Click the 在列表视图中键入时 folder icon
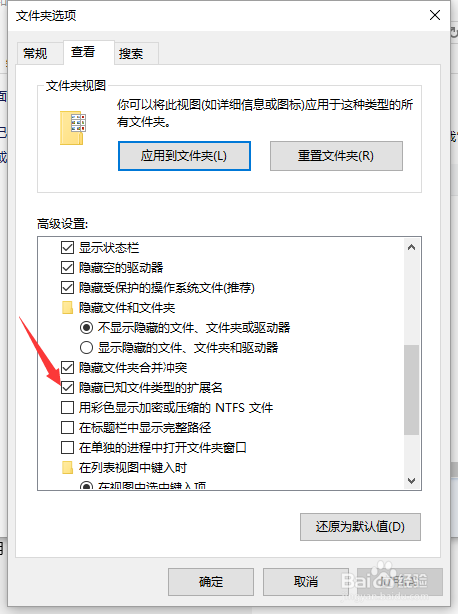Viewport: 458px width, 614px height. pyautogui.click(x=68, y=468)
